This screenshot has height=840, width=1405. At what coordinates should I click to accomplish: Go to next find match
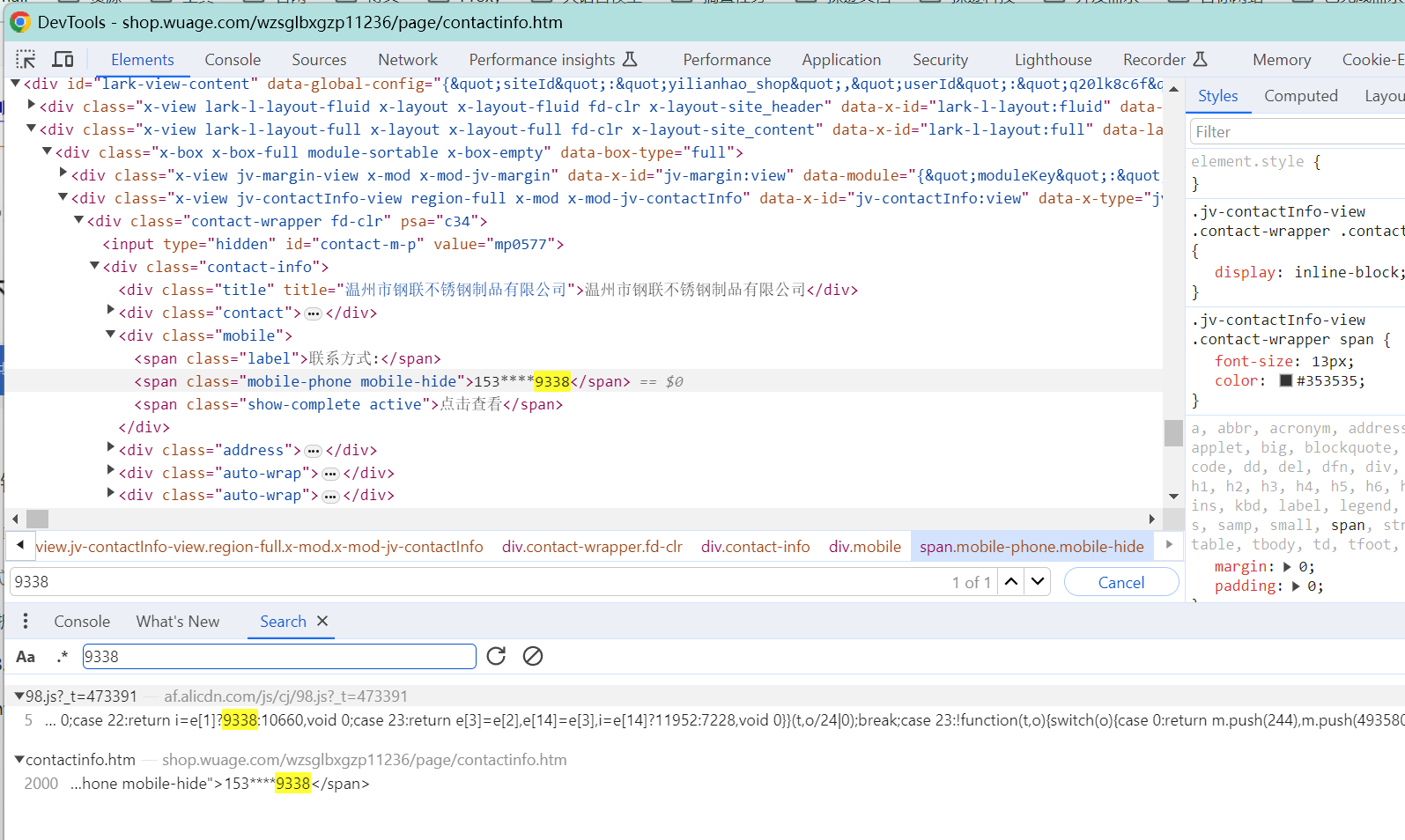(x=1038, y=582)
